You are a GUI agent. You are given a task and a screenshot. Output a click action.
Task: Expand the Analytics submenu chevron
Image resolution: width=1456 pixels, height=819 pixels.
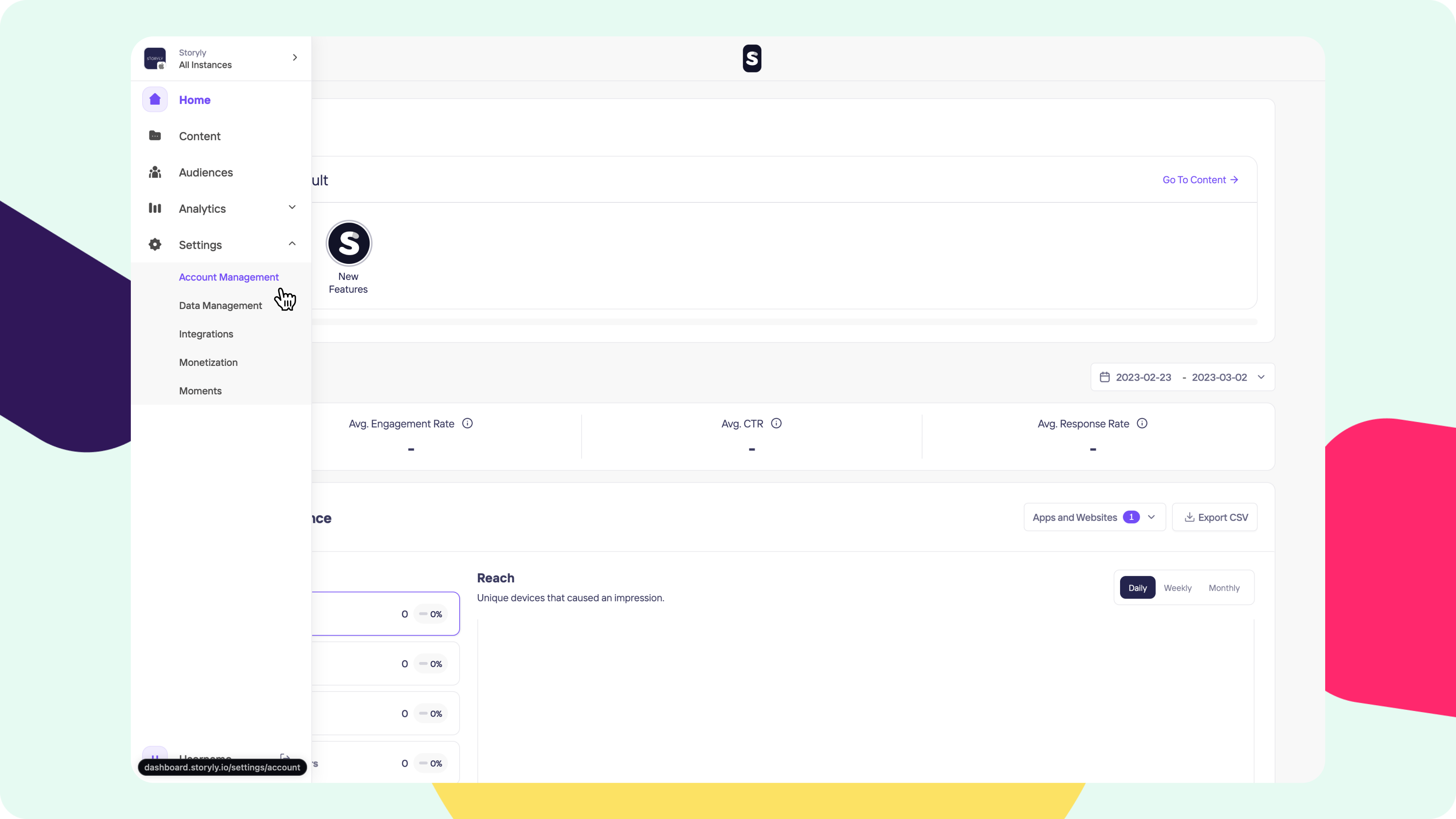(x=292, y=207)
